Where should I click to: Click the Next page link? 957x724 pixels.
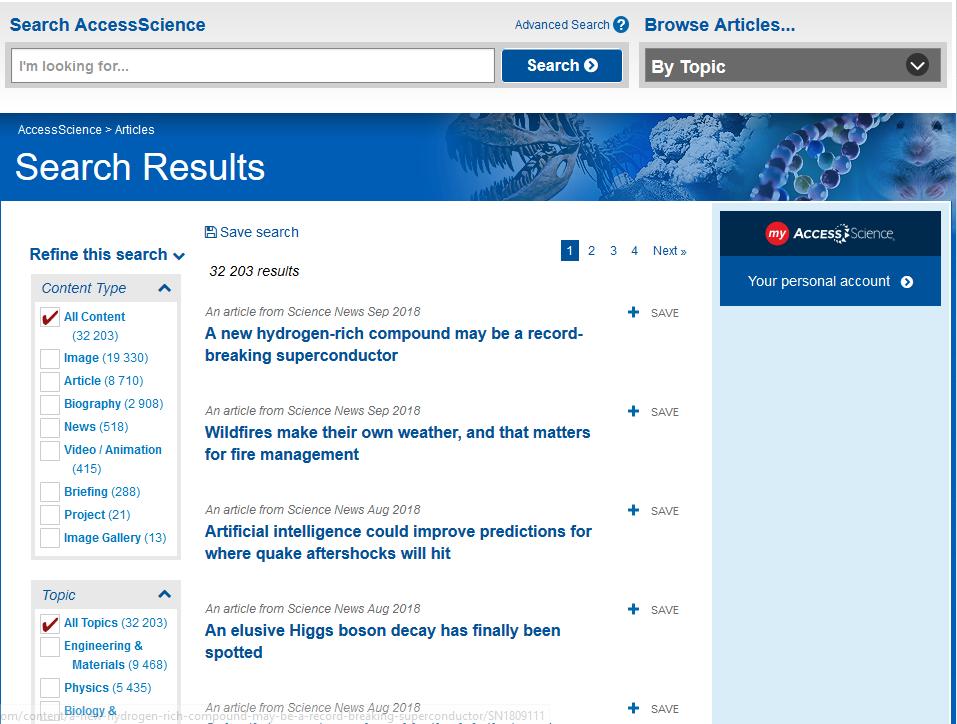point(670,250)
